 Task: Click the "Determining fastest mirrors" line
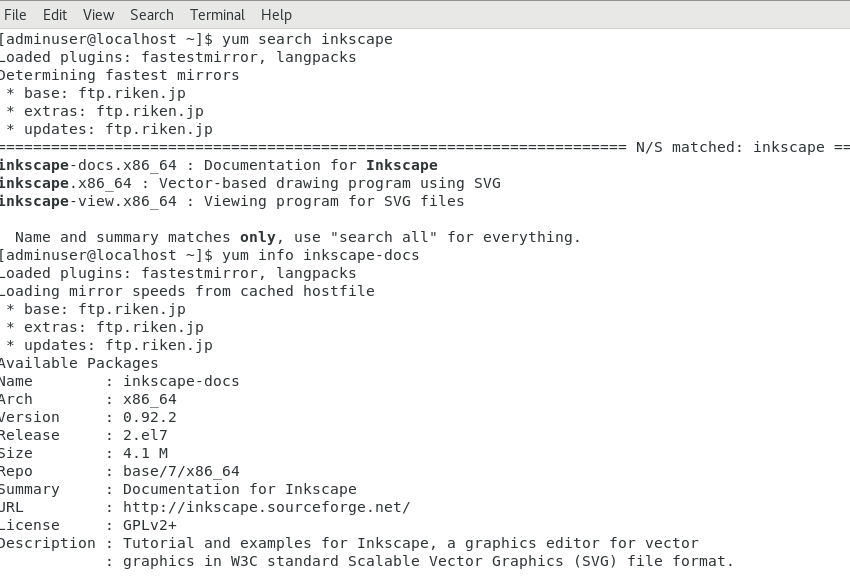(118, 75)
